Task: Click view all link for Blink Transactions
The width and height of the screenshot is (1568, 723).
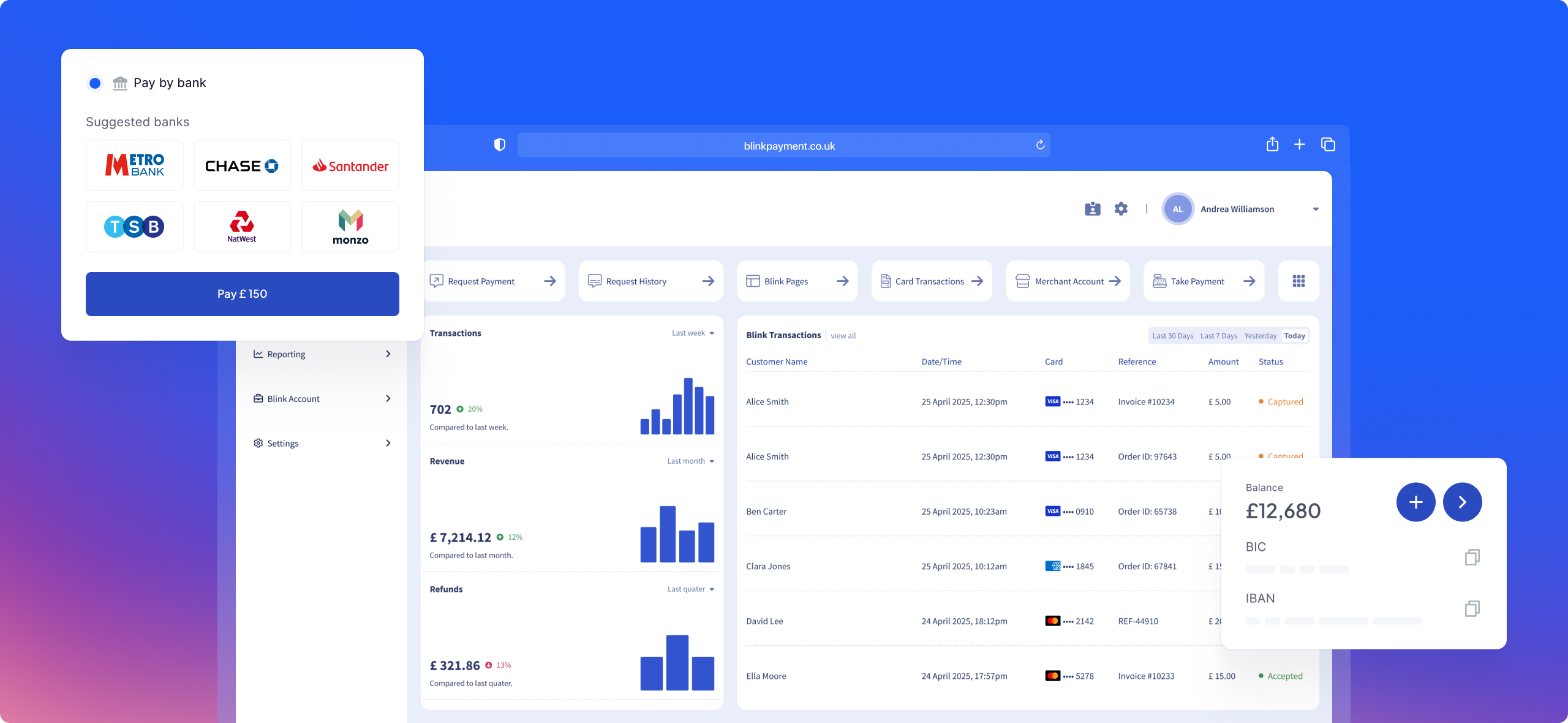Action: [x=843, y=336]
